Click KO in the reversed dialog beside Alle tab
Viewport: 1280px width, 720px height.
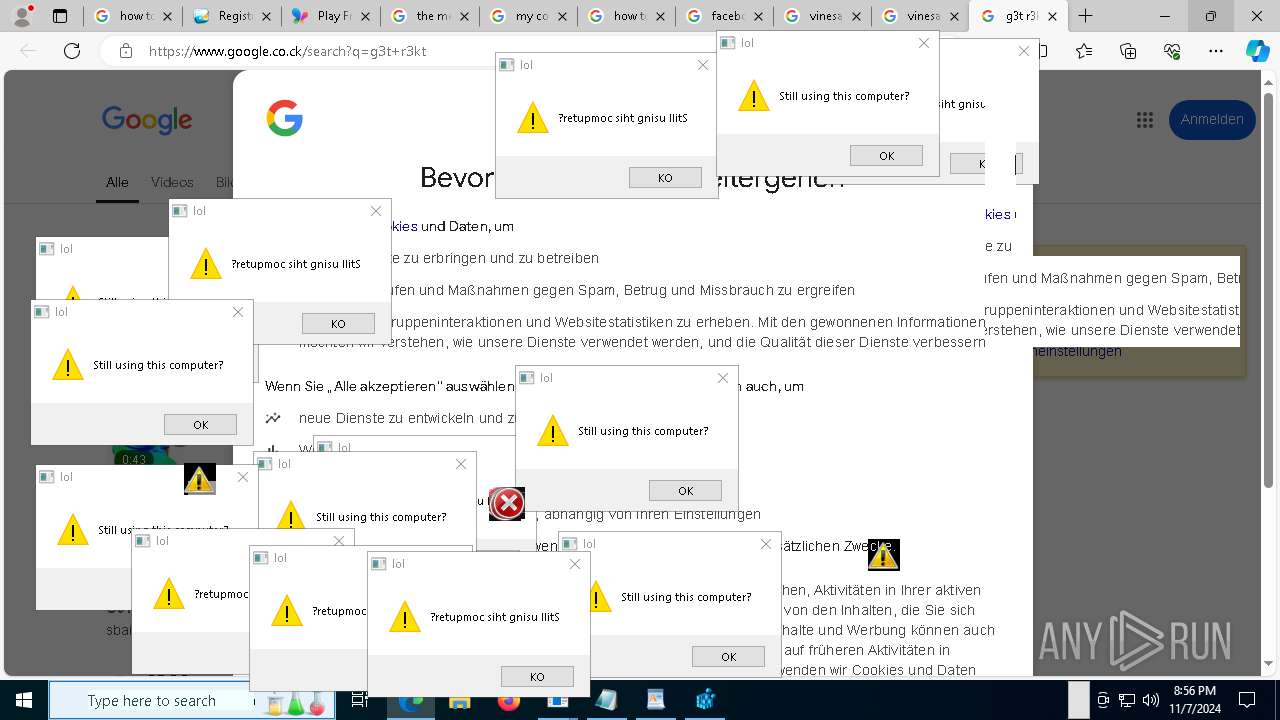(x=338, y=323)
